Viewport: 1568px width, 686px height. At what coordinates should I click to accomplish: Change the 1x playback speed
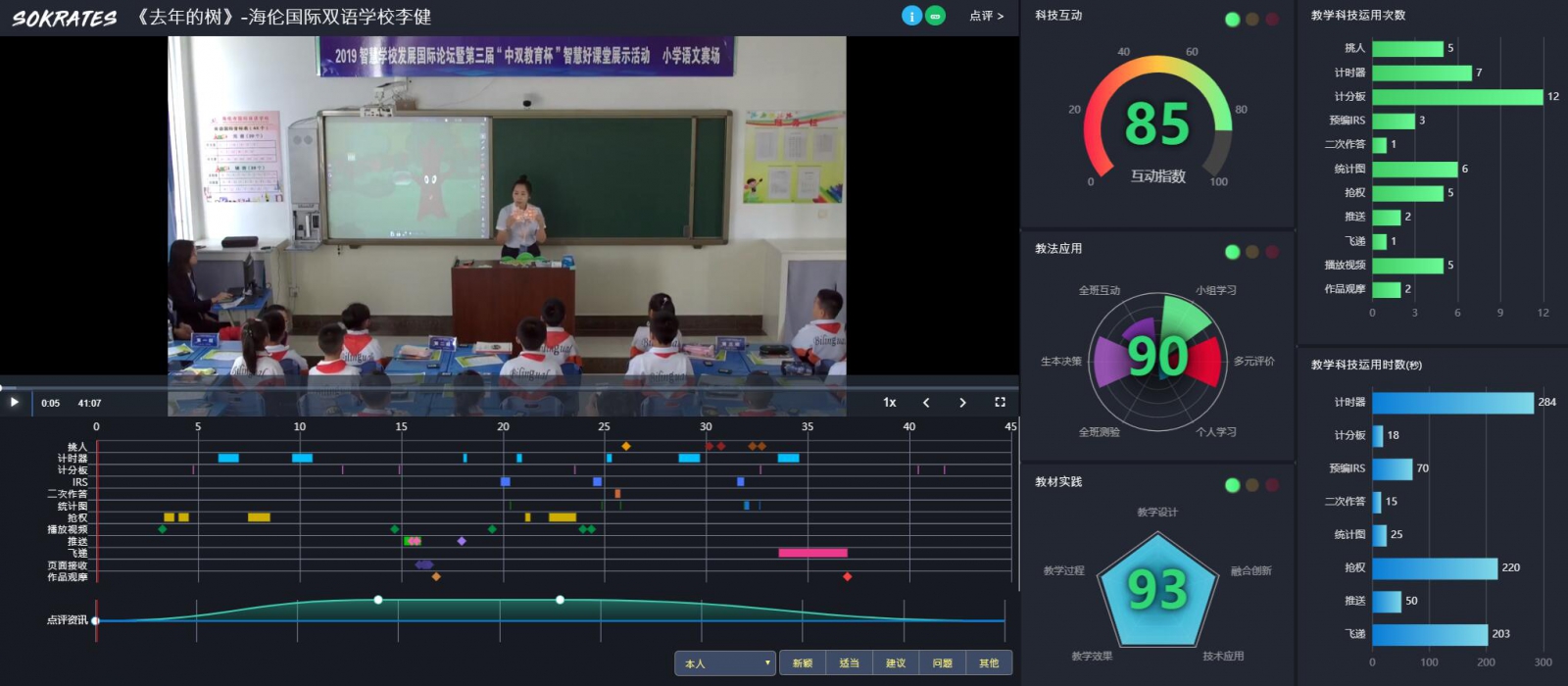coord(889,402)
